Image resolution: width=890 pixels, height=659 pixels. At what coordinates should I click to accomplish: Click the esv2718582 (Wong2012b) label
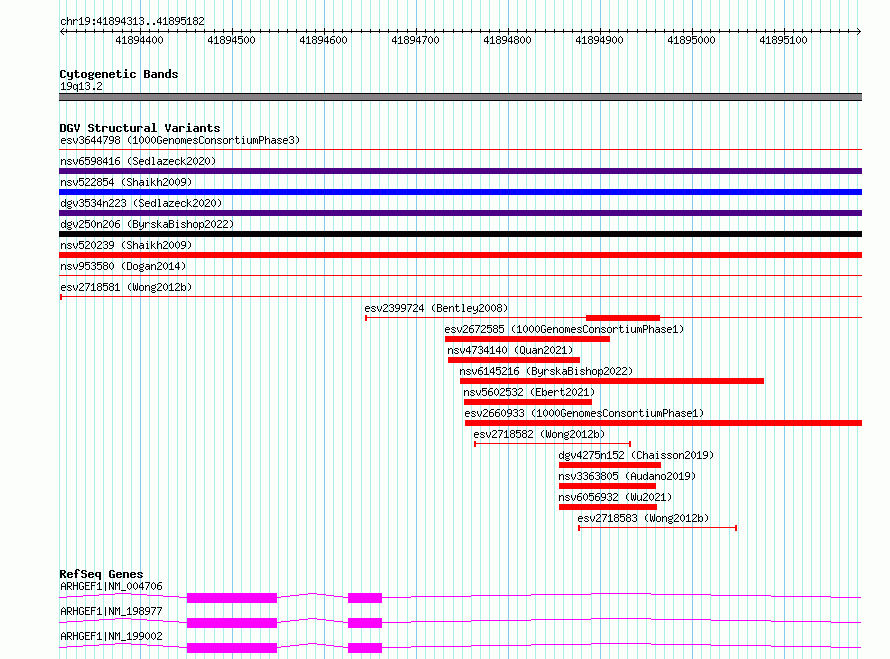539,434
